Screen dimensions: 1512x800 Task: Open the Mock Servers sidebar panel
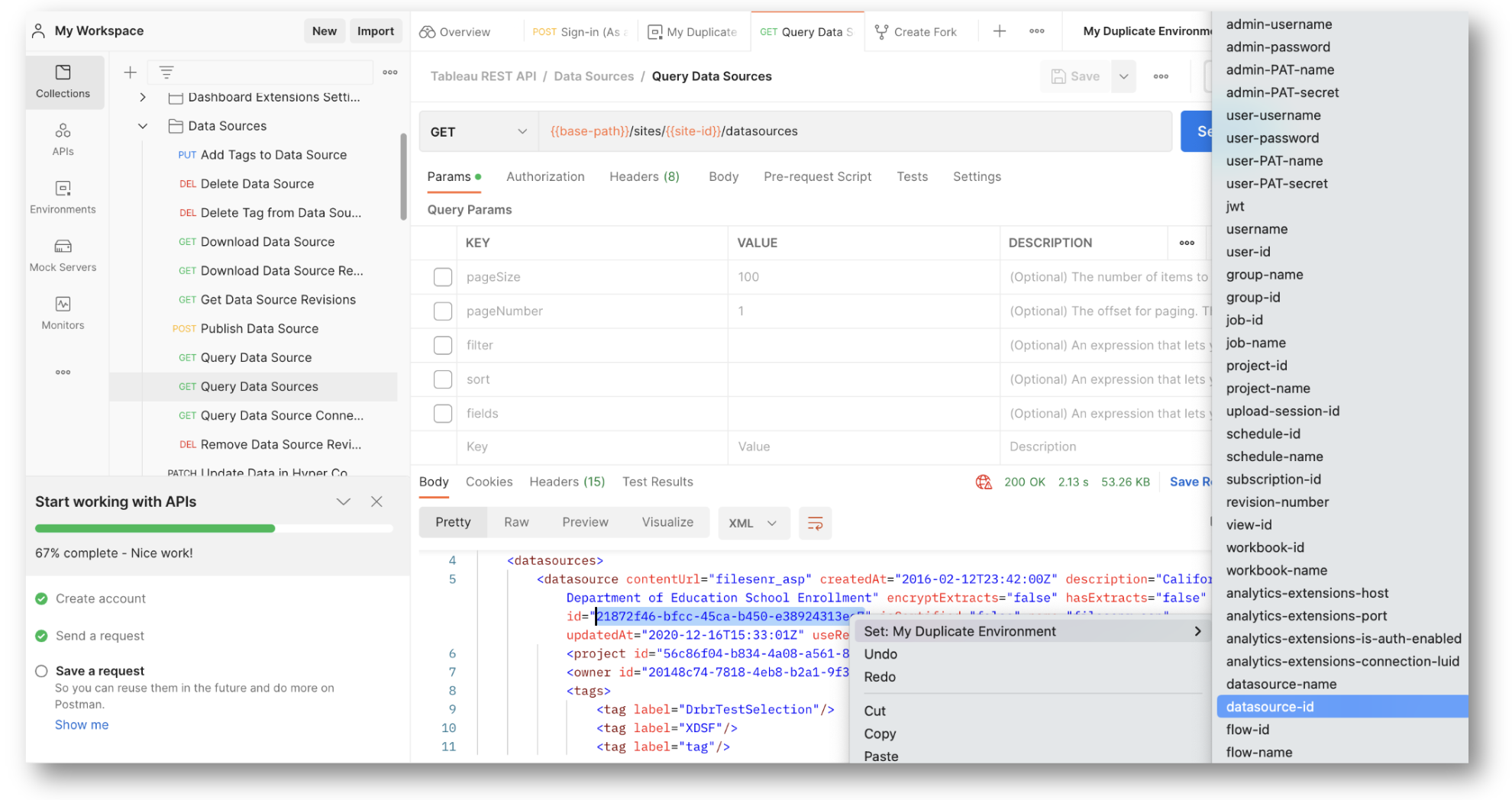coord(63,256)
